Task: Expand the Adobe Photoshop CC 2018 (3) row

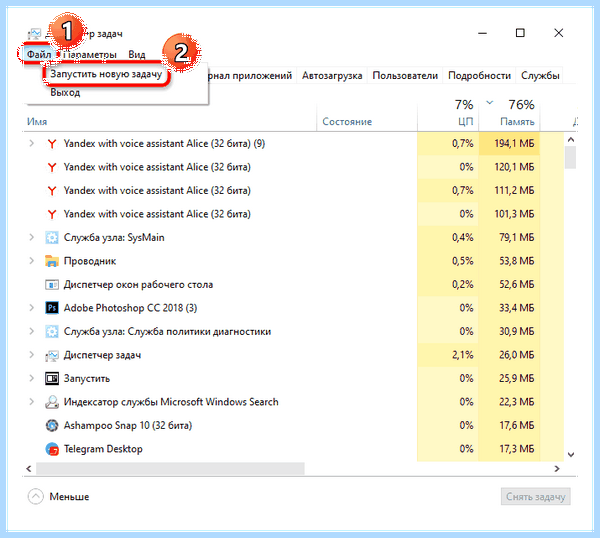Action: pyautogui.click(x=31, y=308)
